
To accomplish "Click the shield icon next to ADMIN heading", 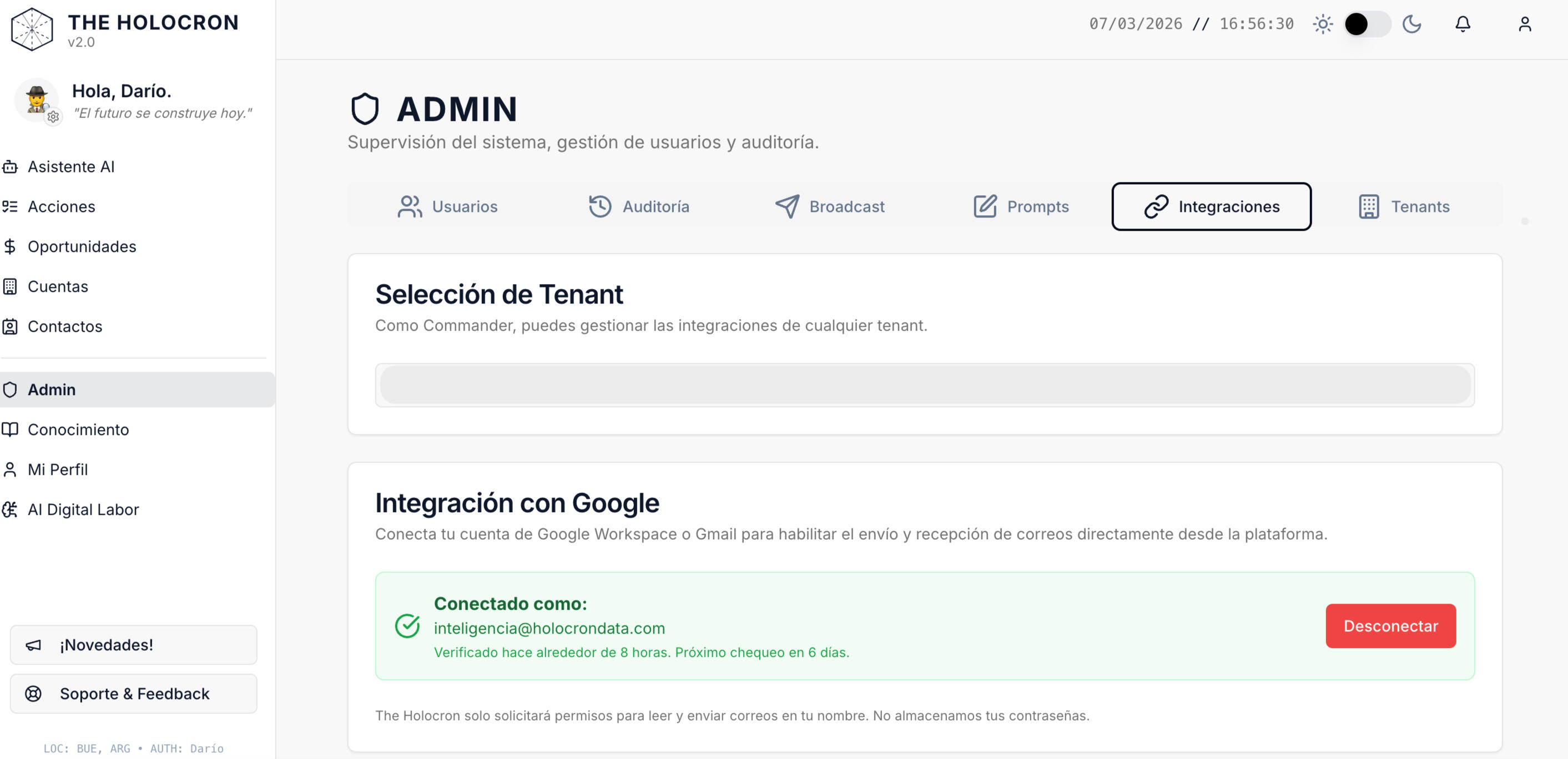I will 365,109.
